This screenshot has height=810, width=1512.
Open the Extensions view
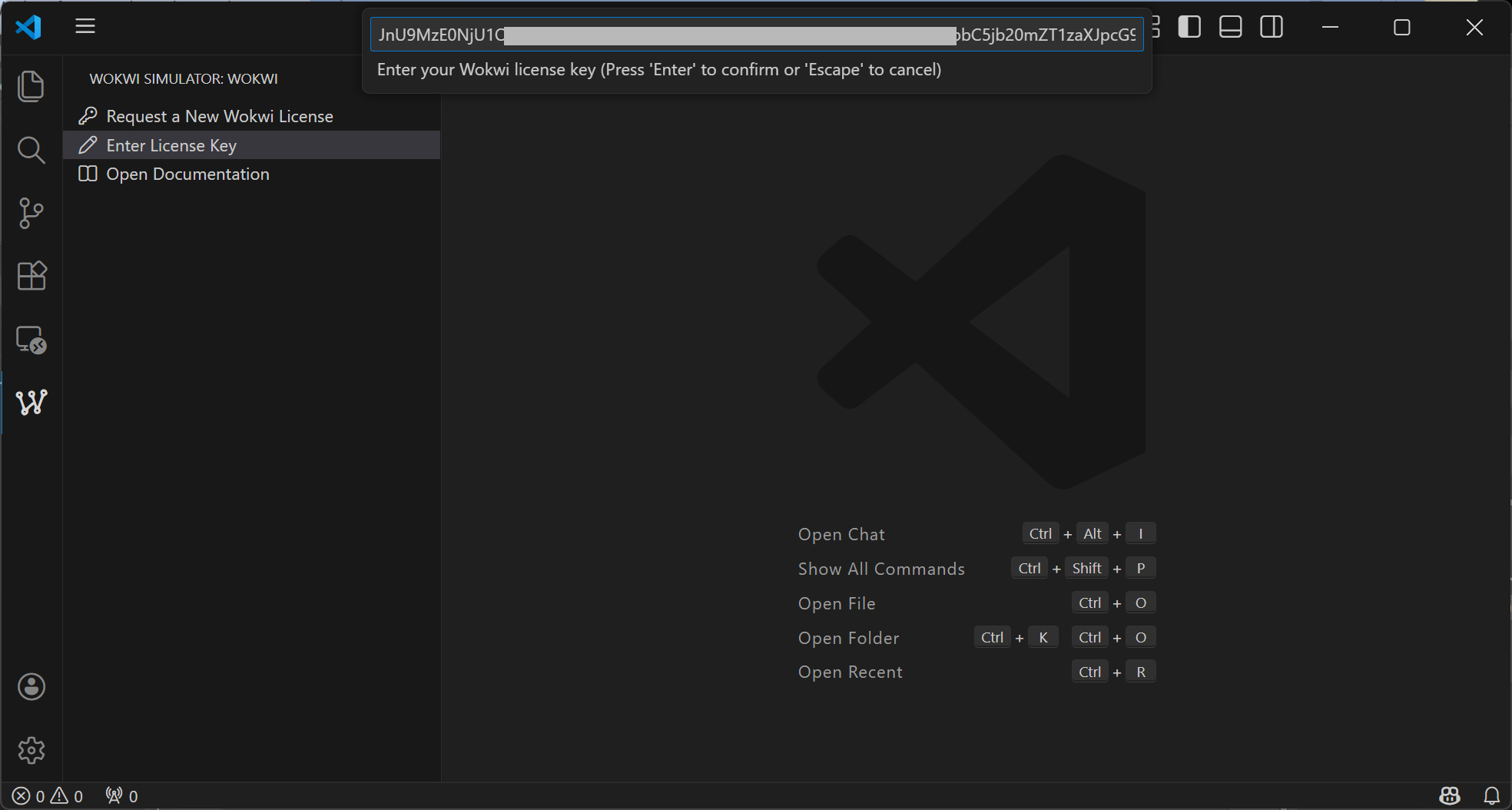click(x=31, y=276)
